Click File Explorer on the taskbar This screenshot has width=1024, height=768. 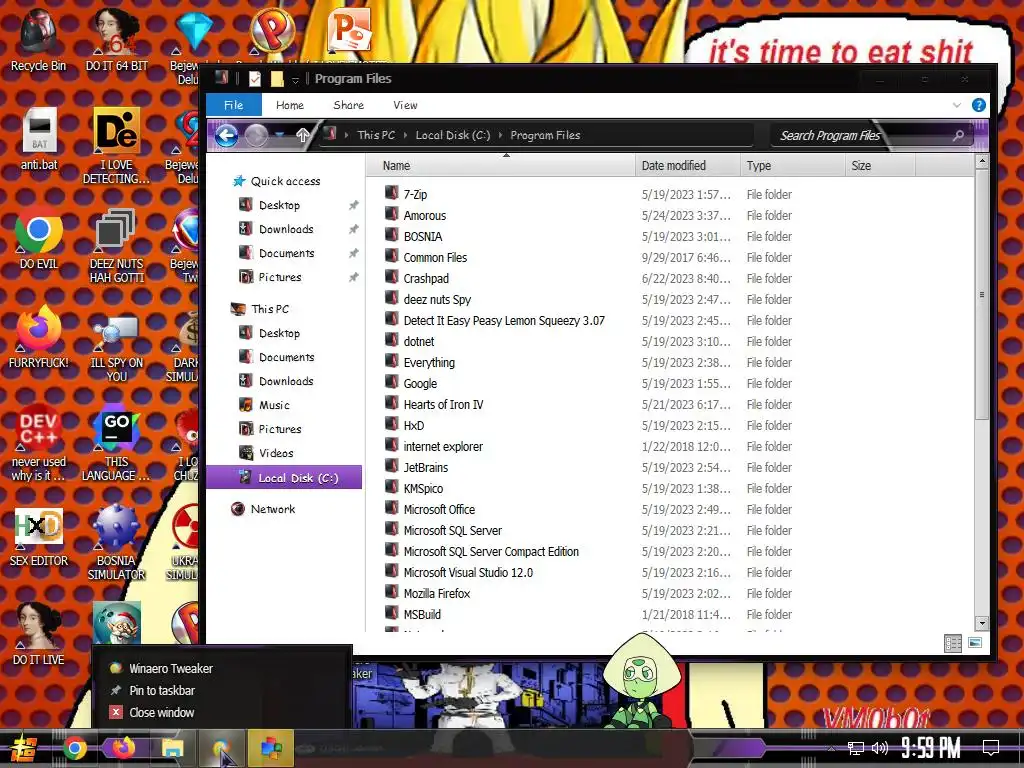[173, 748]
